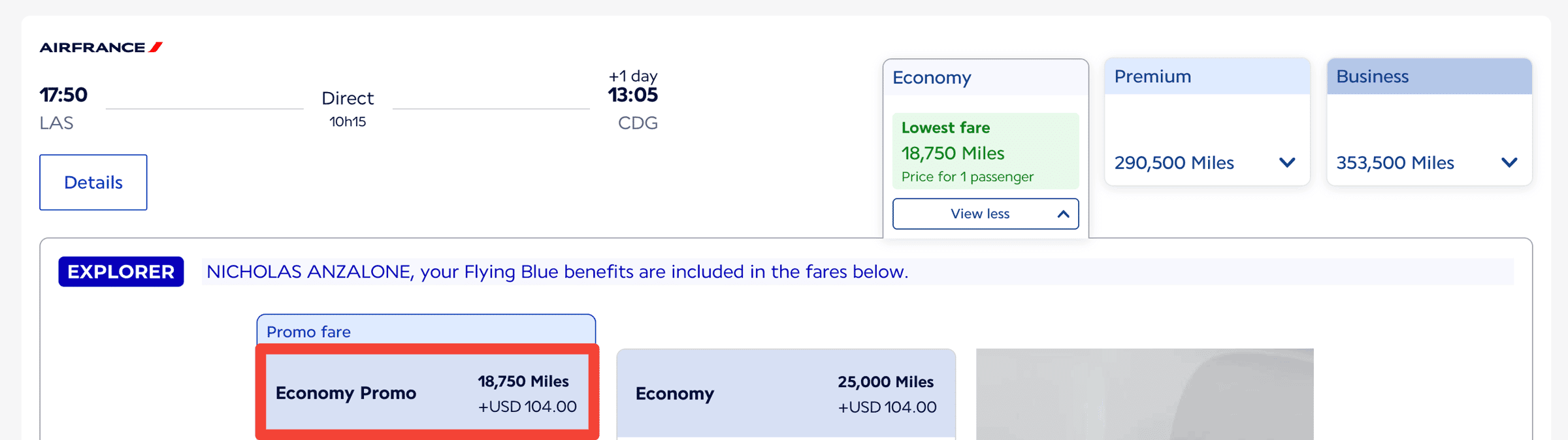Expand the Premium fares chevron
The width and height of the screenshot is (1568, 440).
(x=1287, y=163)
